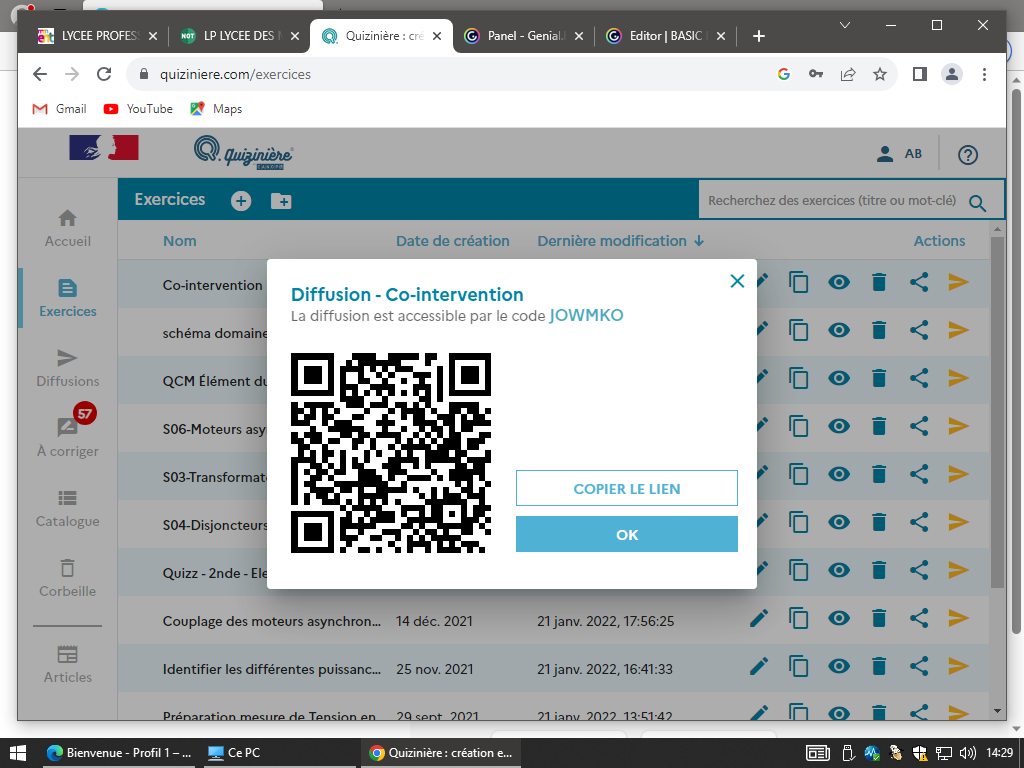Duplicate the Couplage des moteurs exercise
The height and width of the screenshot is (768, 1024).
click(x=799, y=618)
